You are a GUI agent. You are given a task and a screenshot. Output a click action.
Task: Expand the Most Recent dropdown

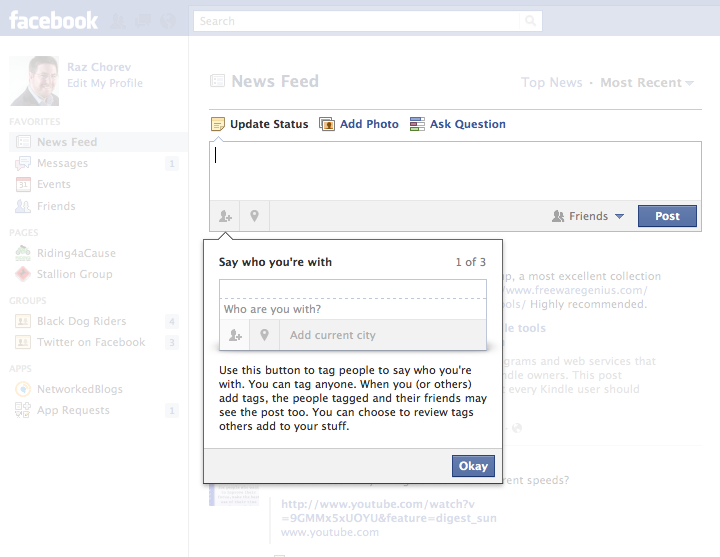pyautogui.click(x=647, y=83)
